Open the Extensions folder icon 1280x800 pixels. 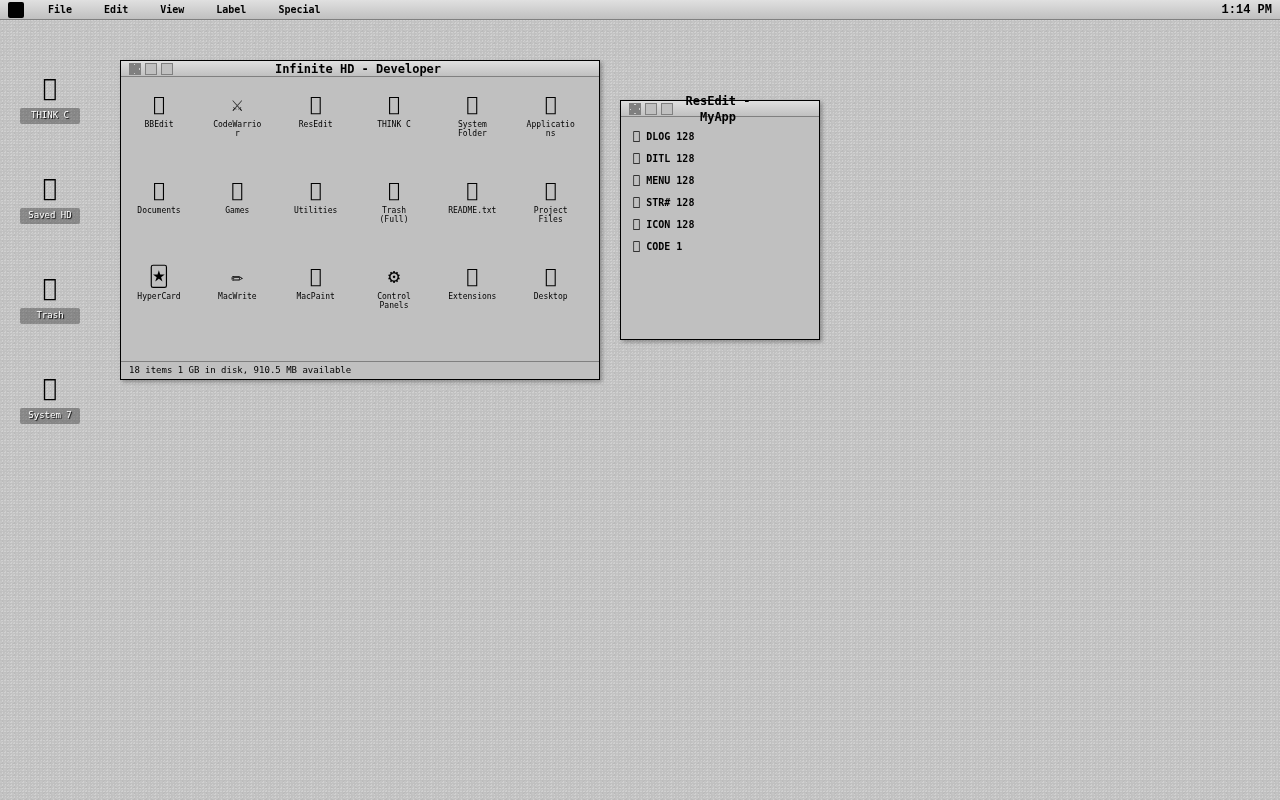pyautogui.click(x=471, y=276)
